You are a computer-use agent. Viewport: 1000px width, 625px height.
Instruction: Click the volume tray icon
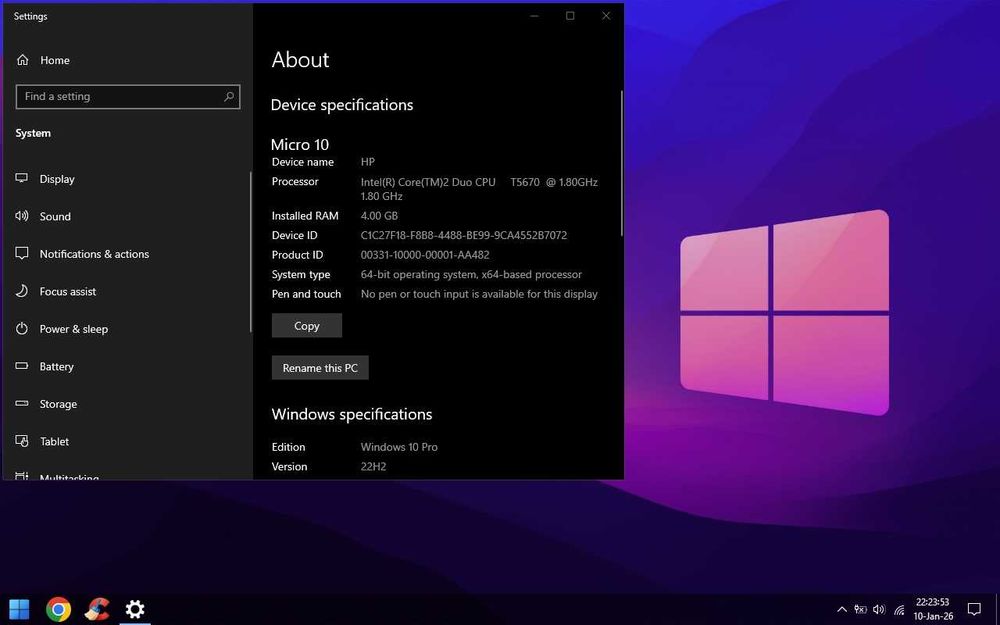click(x=879, y=610)
